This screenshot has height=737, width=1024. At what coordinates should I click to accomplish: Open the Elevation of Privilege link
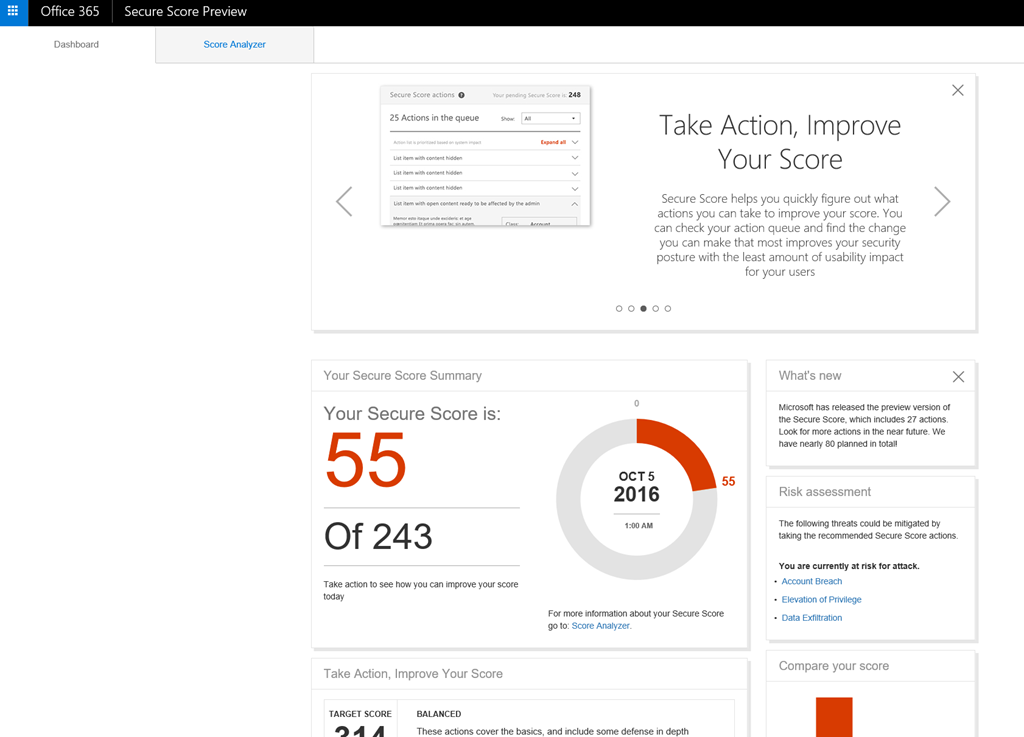(x=822, y=599)
